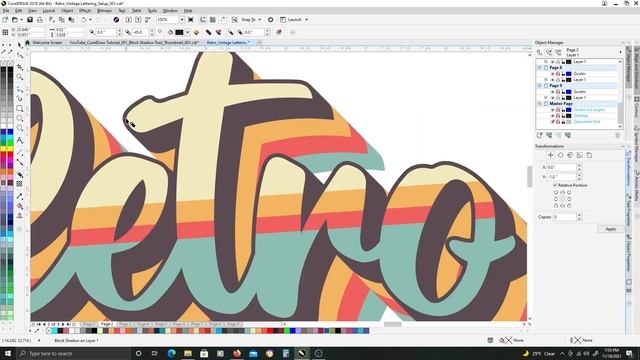
Task: Open the Bitmaps menu
Action: click(104, 11)
